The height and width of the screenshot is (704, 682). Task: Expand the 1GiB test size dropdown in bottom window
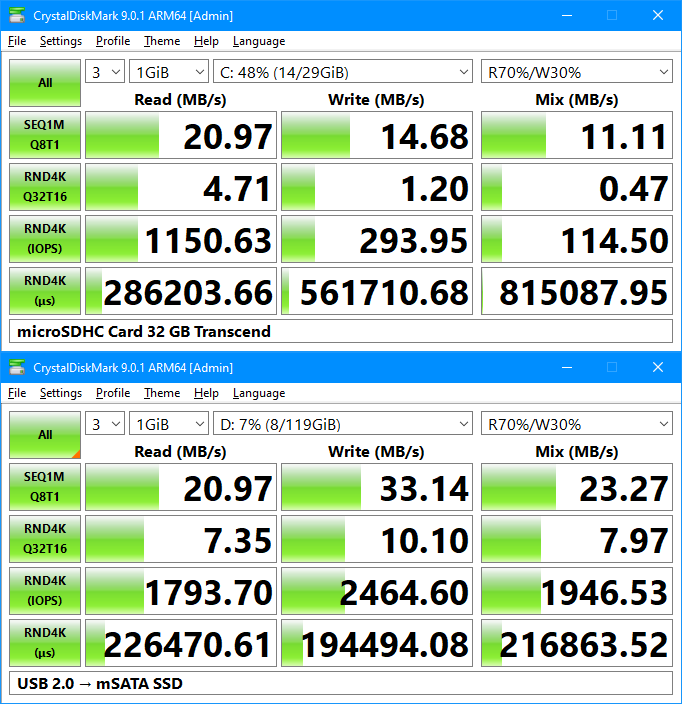point(168,424)
